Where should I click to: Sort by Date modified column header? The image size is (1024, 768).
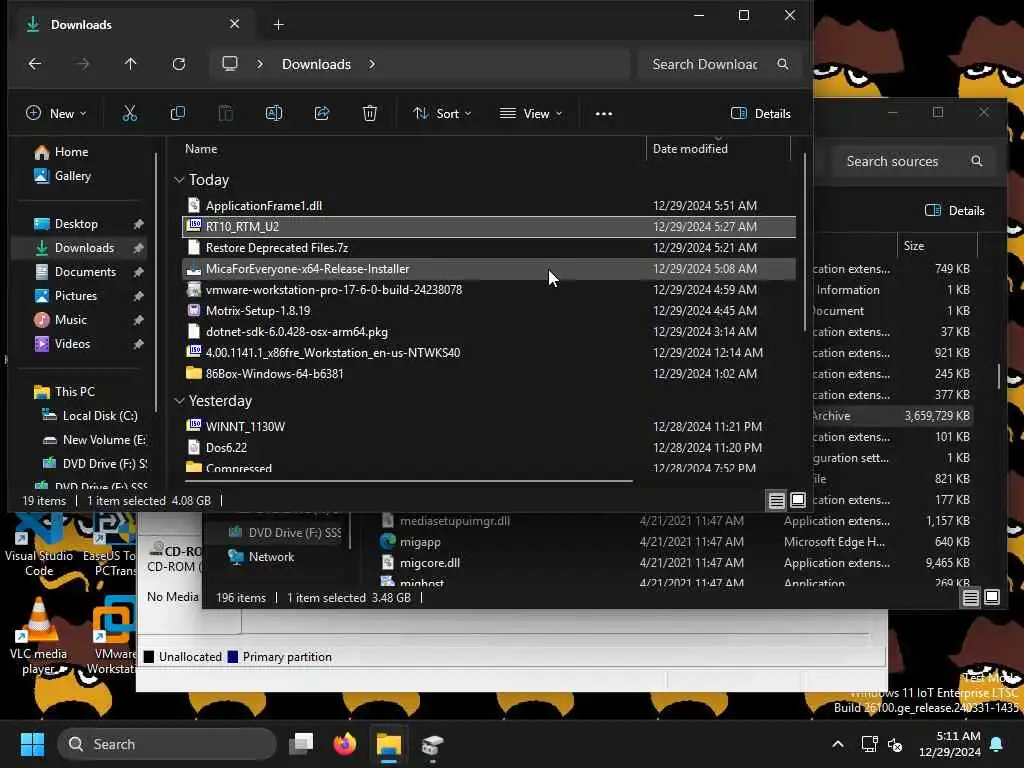pos(690,149)
